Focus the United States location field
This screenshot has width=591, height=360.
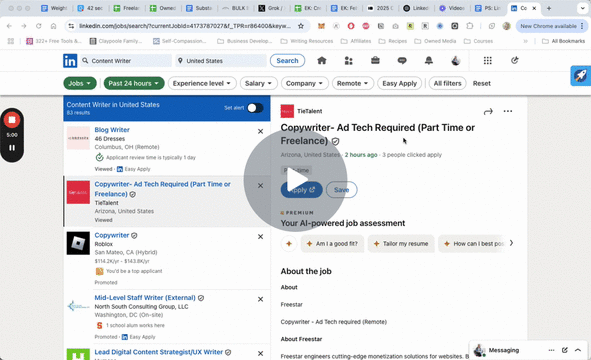221,61
